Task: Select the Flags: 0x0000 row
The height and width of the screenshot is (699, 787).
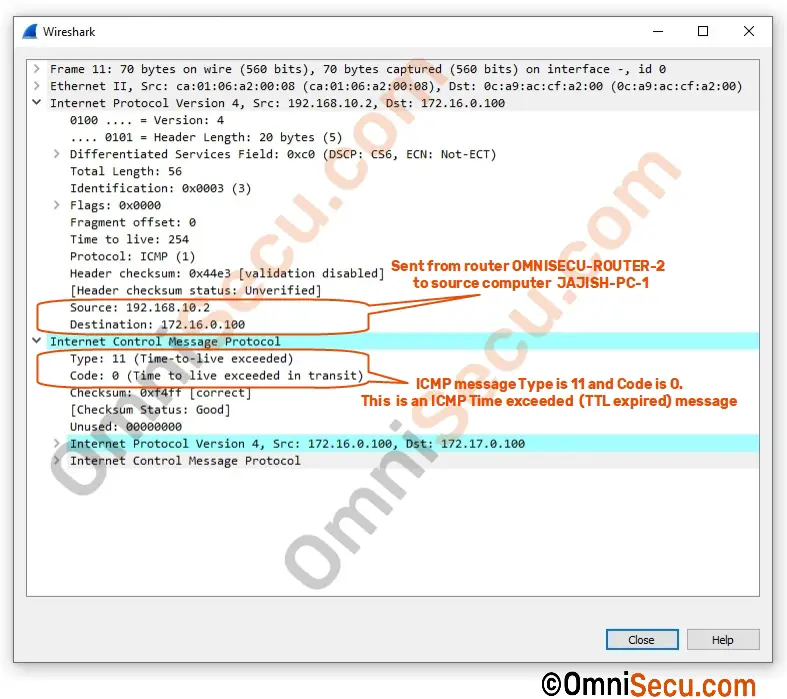Action: click(x=115, y=205)
